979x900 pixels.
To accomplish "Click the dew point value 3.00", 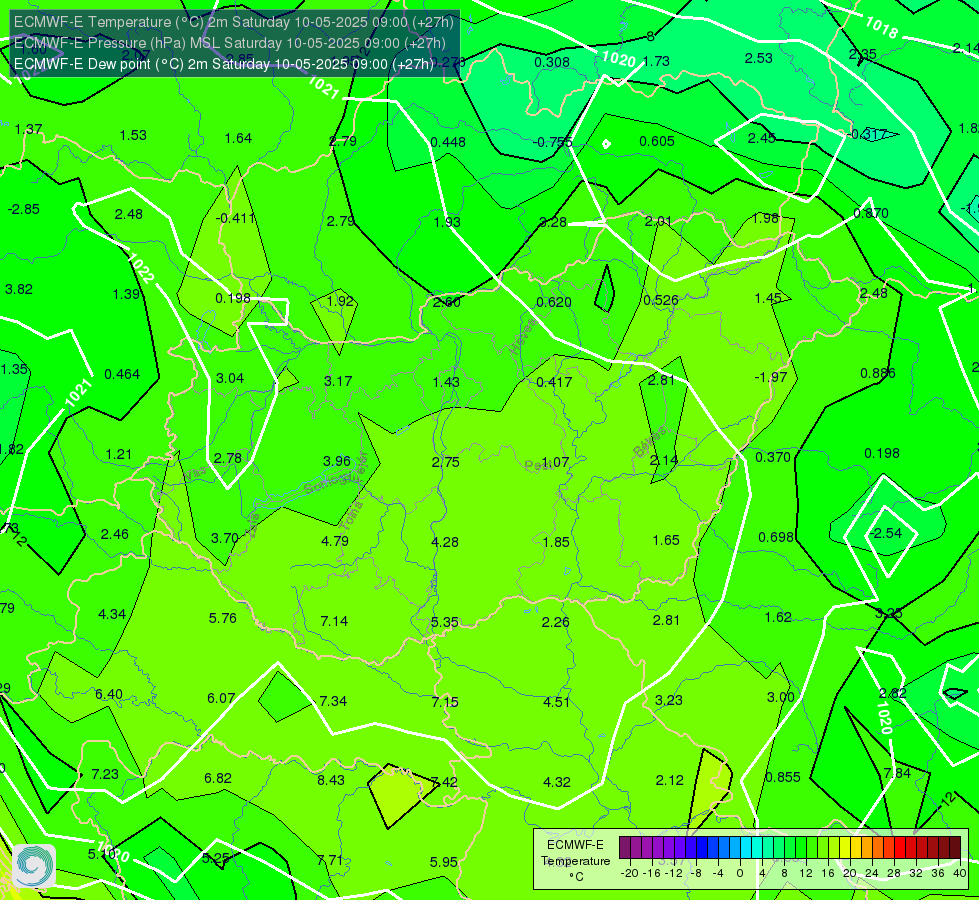I will (x=780, y=697).
